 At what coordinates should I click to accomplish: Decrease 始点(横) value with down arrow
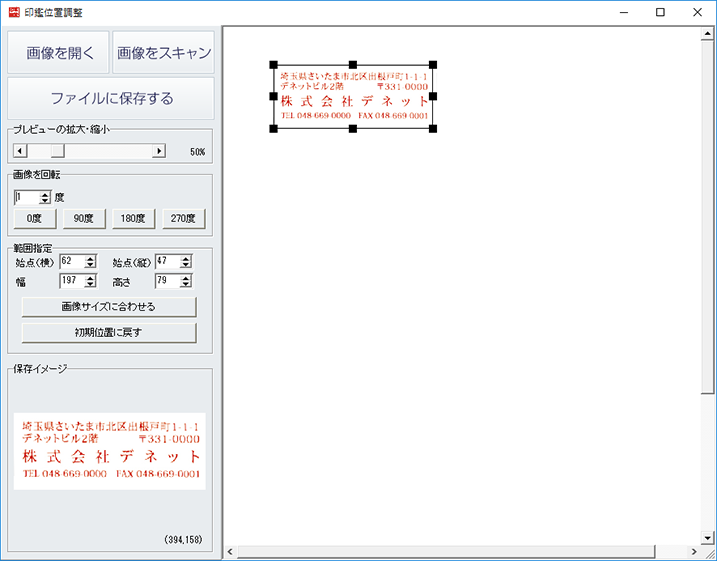[91, 265]
